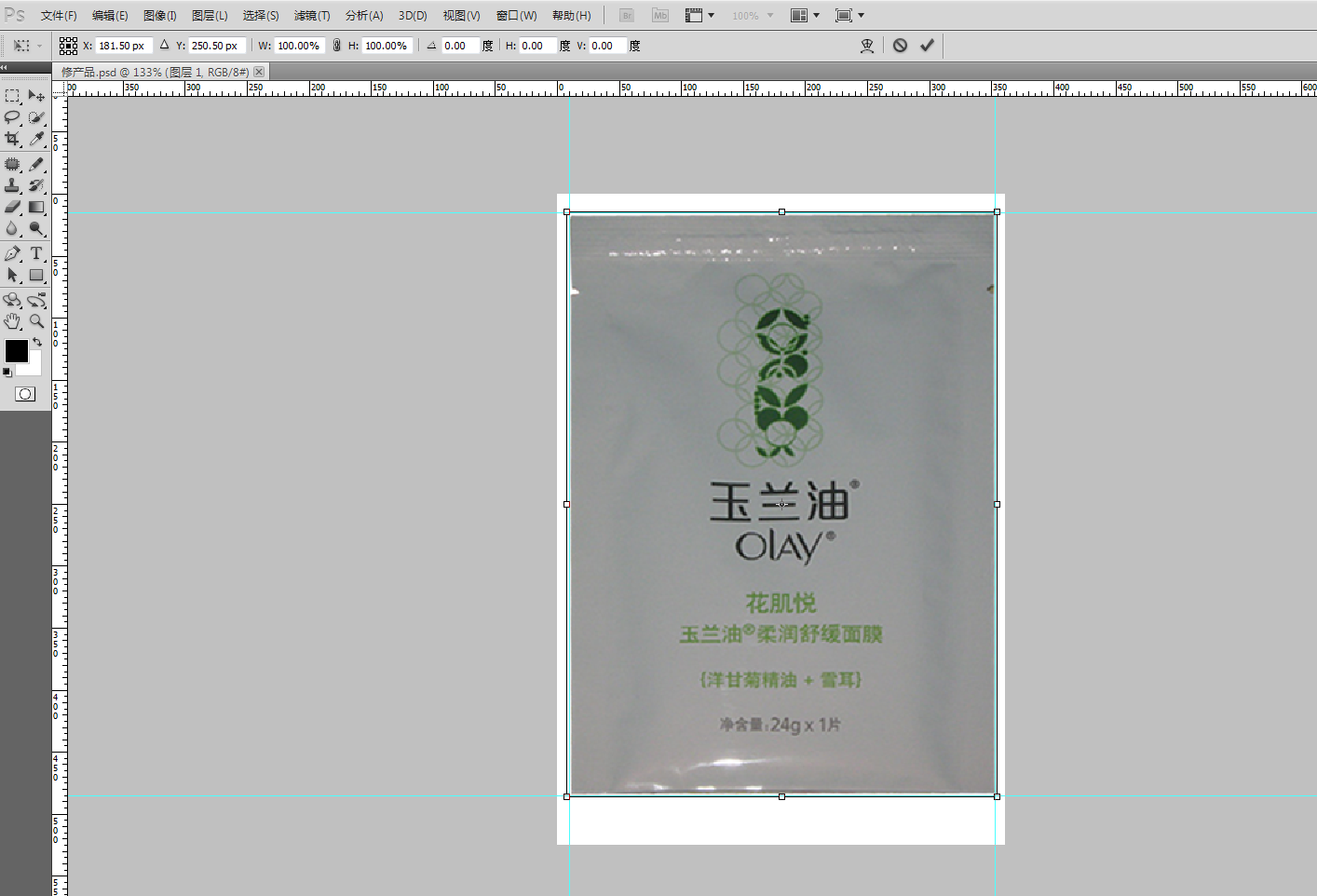Select the Pen tool
Viewport: 1317px width, 896px height.
(x=12, y=253)
